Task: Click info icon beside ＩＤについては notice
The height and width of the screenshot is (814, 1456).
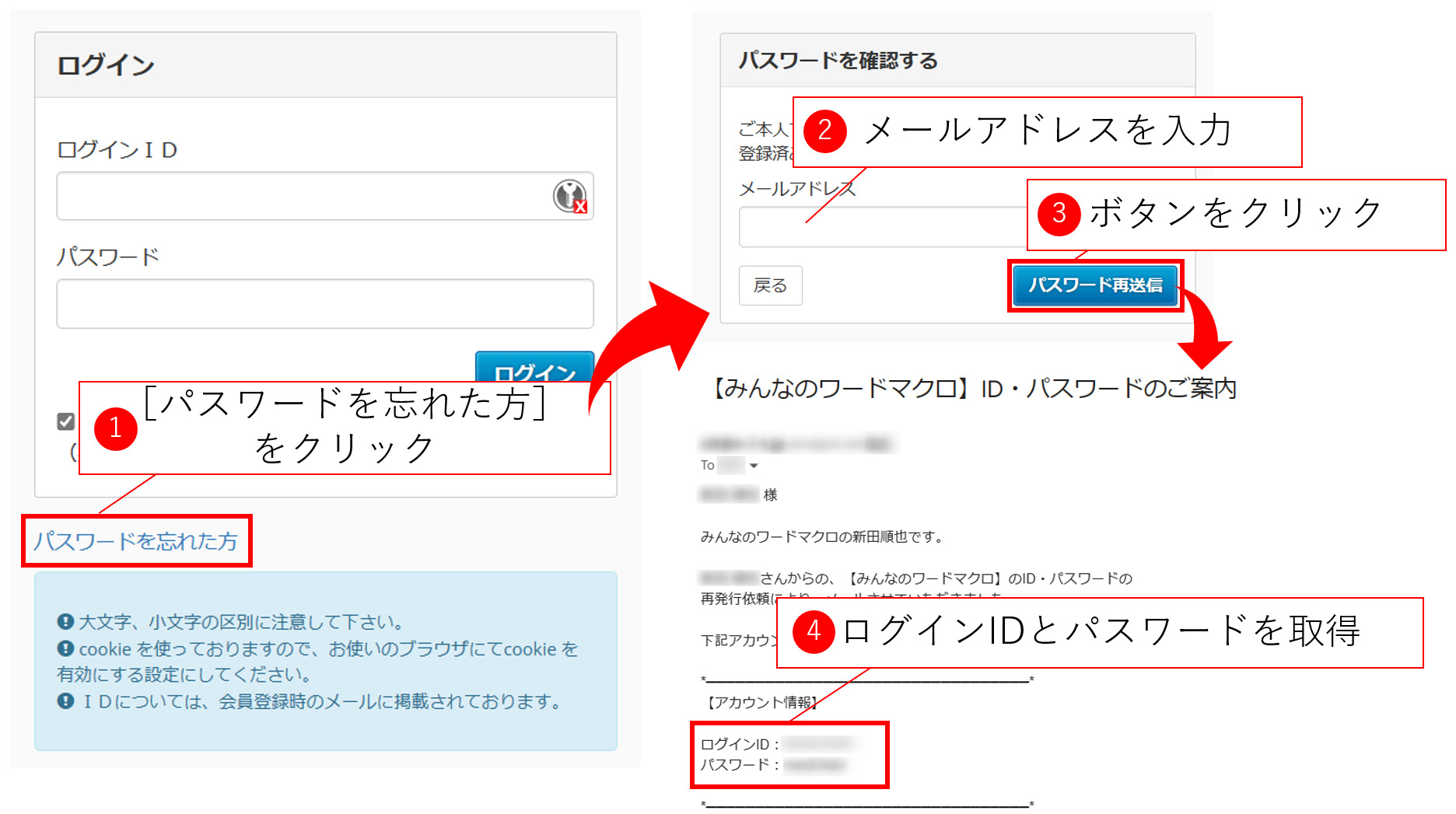Action: coord(65,701)
